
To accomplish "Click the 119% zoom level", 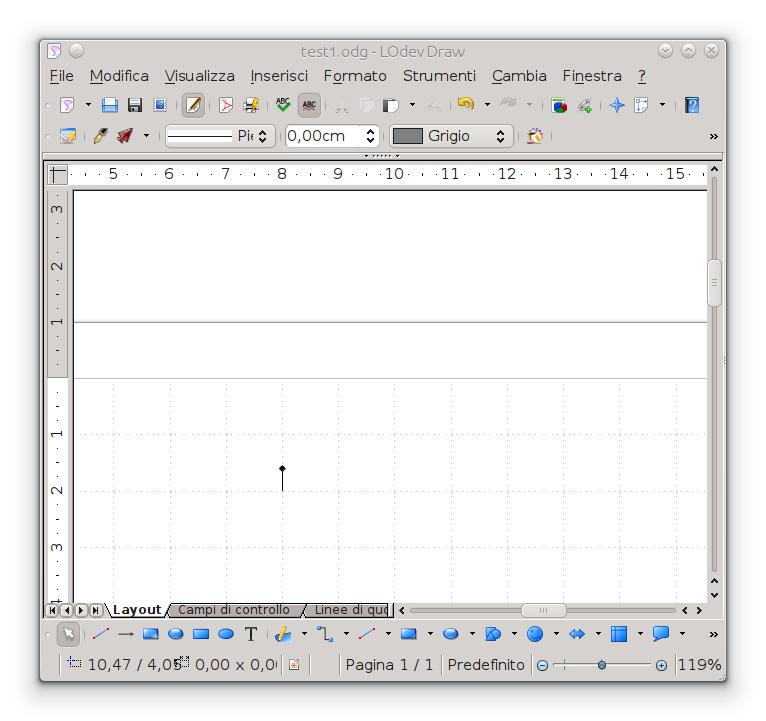I will [699, 665].
